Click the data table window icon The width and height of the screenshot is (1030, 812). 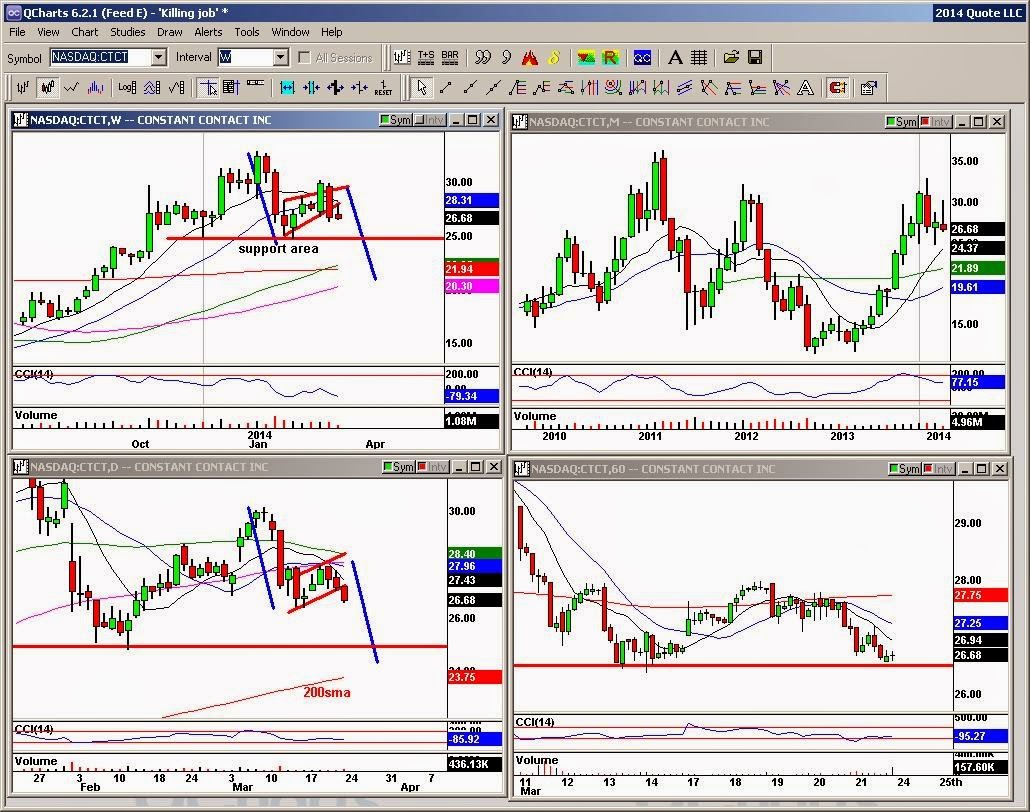[x=231, y=87]
